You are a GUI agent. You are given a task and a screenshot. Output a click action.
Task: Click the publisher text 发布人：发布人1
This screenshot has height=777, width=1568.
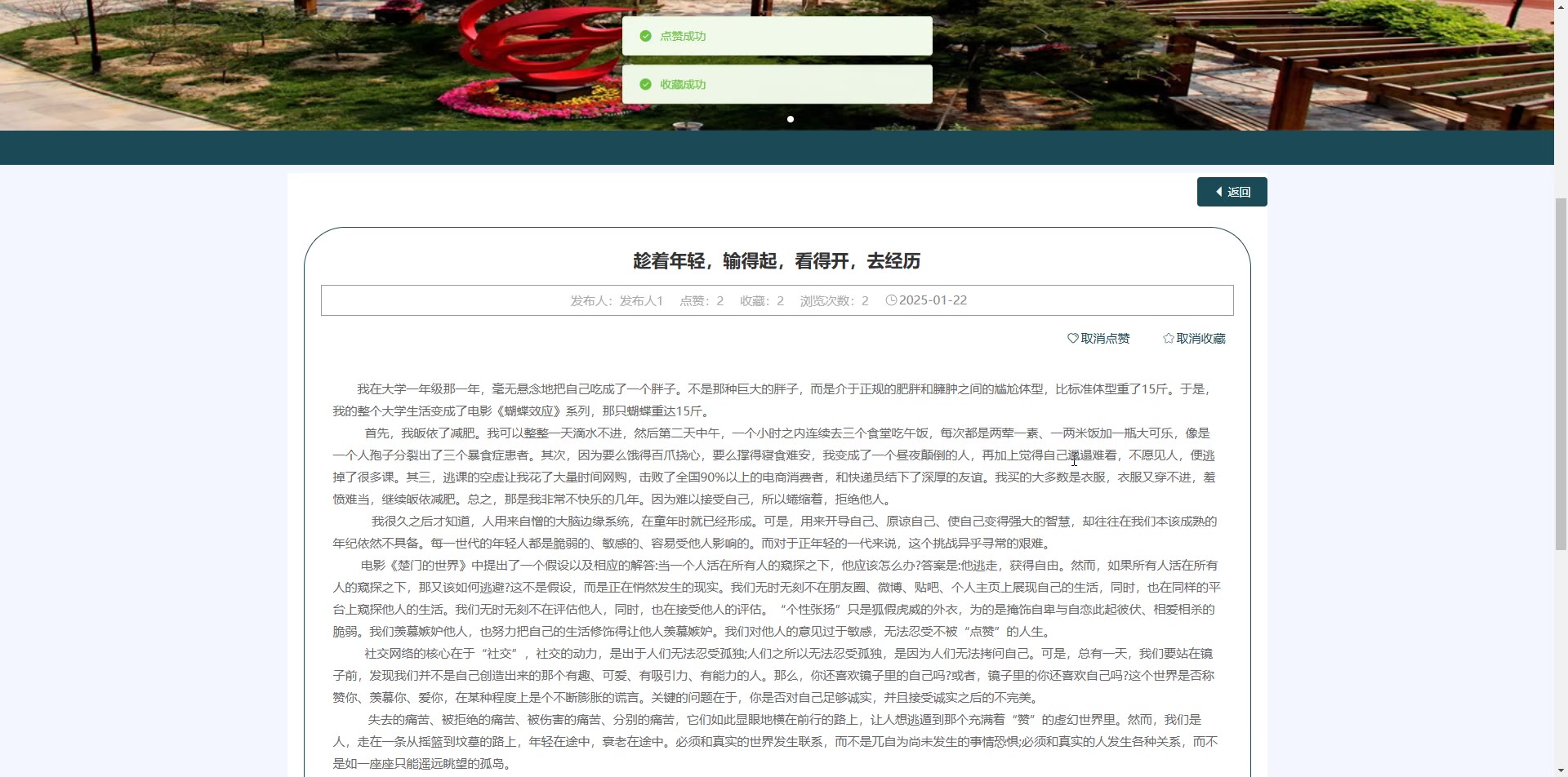coord(617,301)
